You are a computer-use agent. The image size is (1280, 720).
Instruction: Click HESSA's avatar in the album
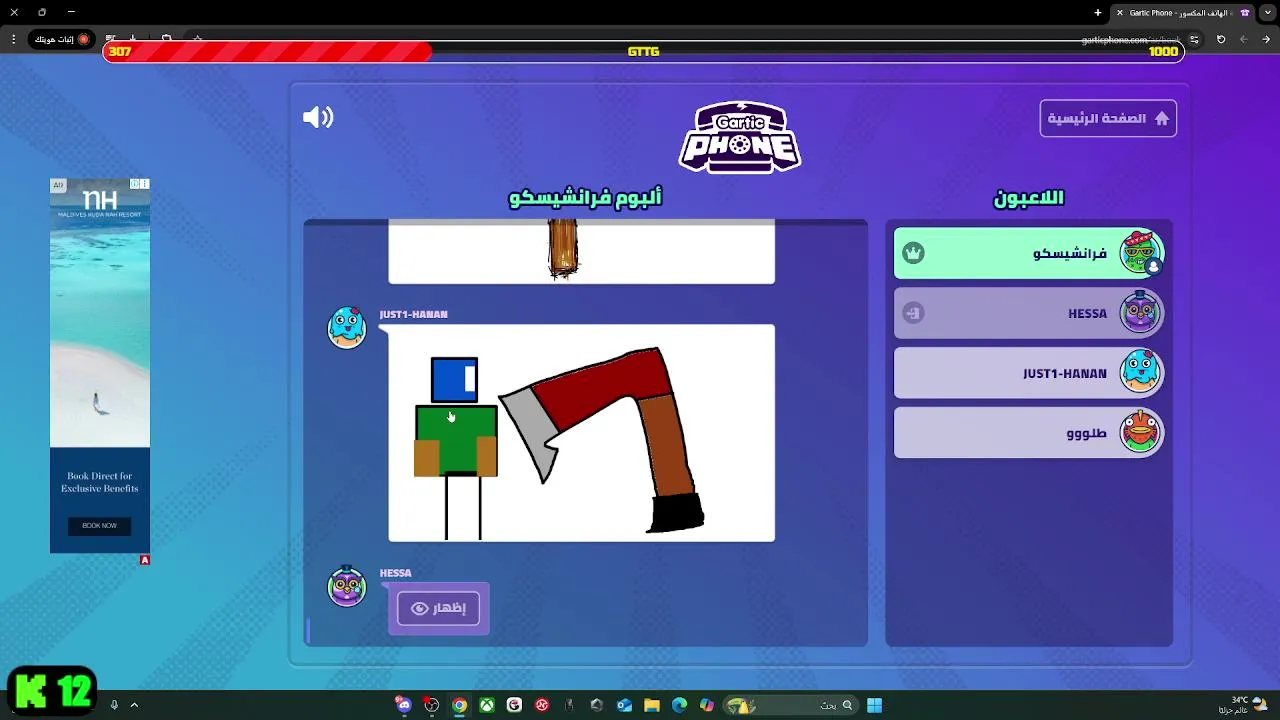[x=347, y=586]
